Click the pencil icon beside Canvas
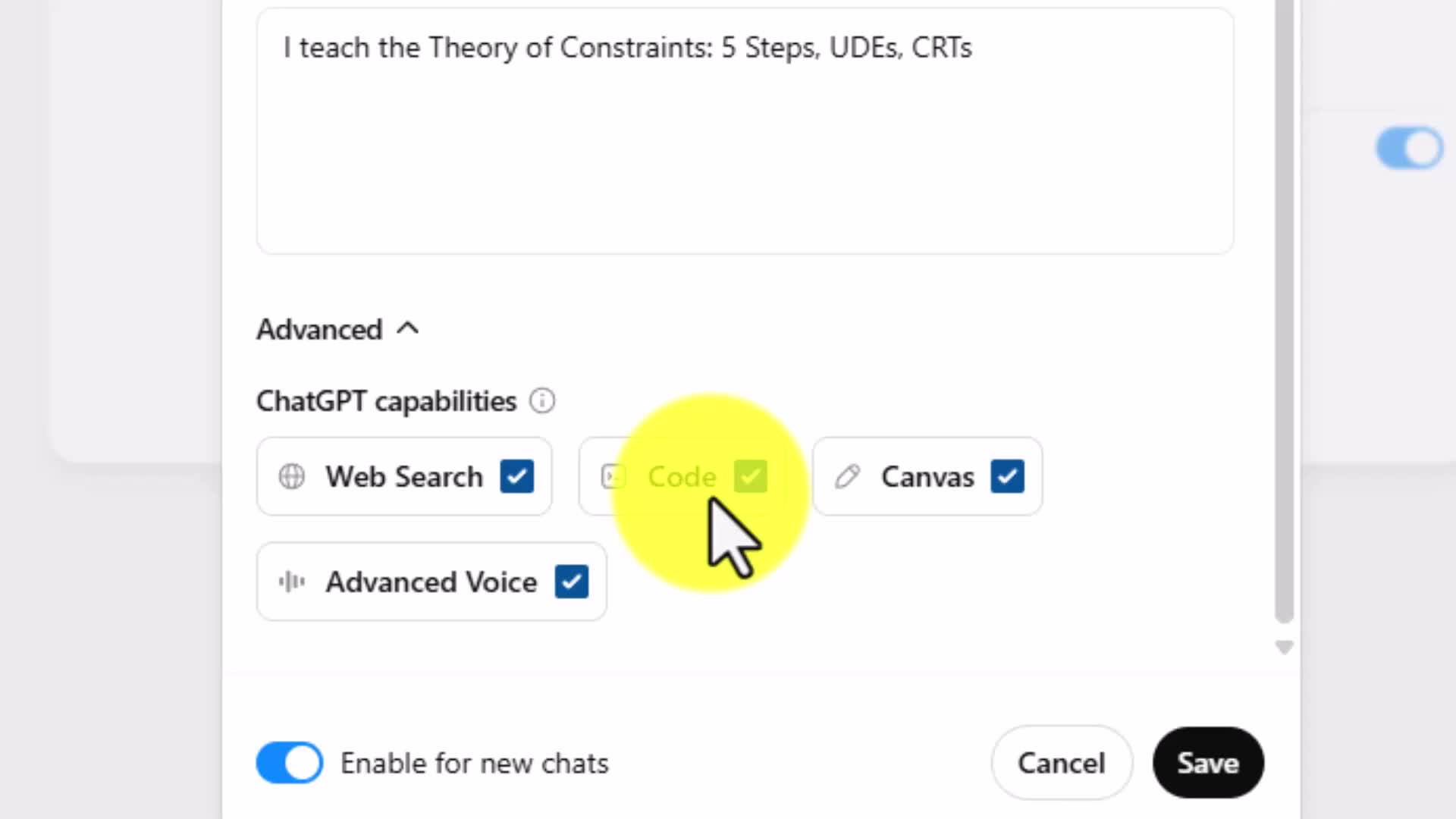 [847, 477]
